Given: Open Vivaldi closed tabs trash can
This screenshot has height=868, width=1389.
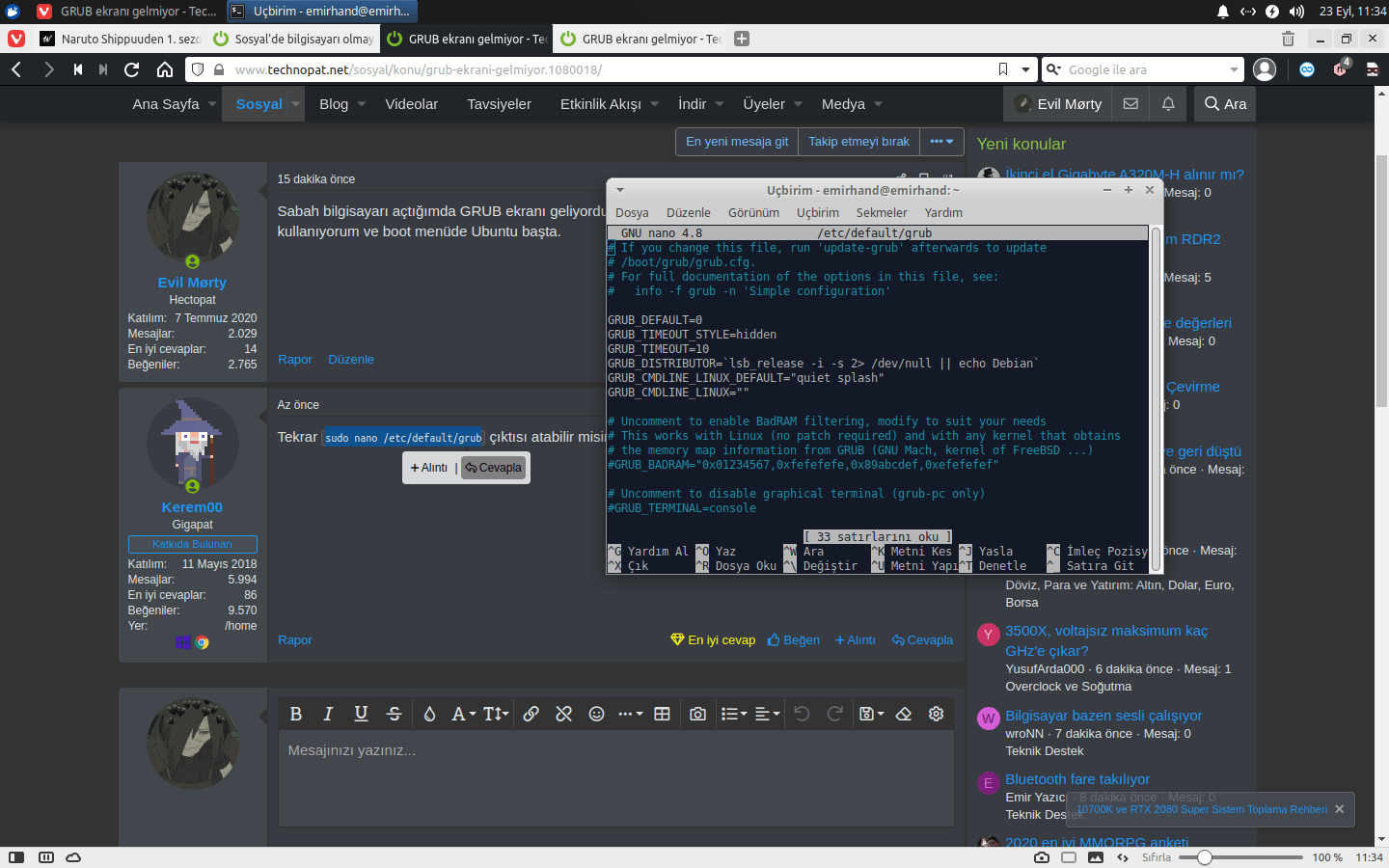Looking at the screenshot, I should point(1288,39).
